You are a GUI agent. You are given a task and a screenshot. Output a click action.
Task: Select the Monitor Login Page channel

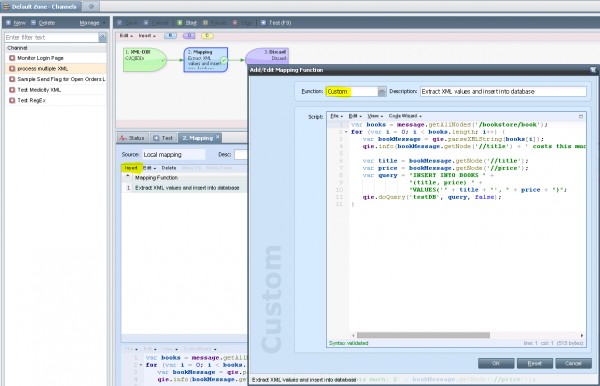(x=55, y=58)
